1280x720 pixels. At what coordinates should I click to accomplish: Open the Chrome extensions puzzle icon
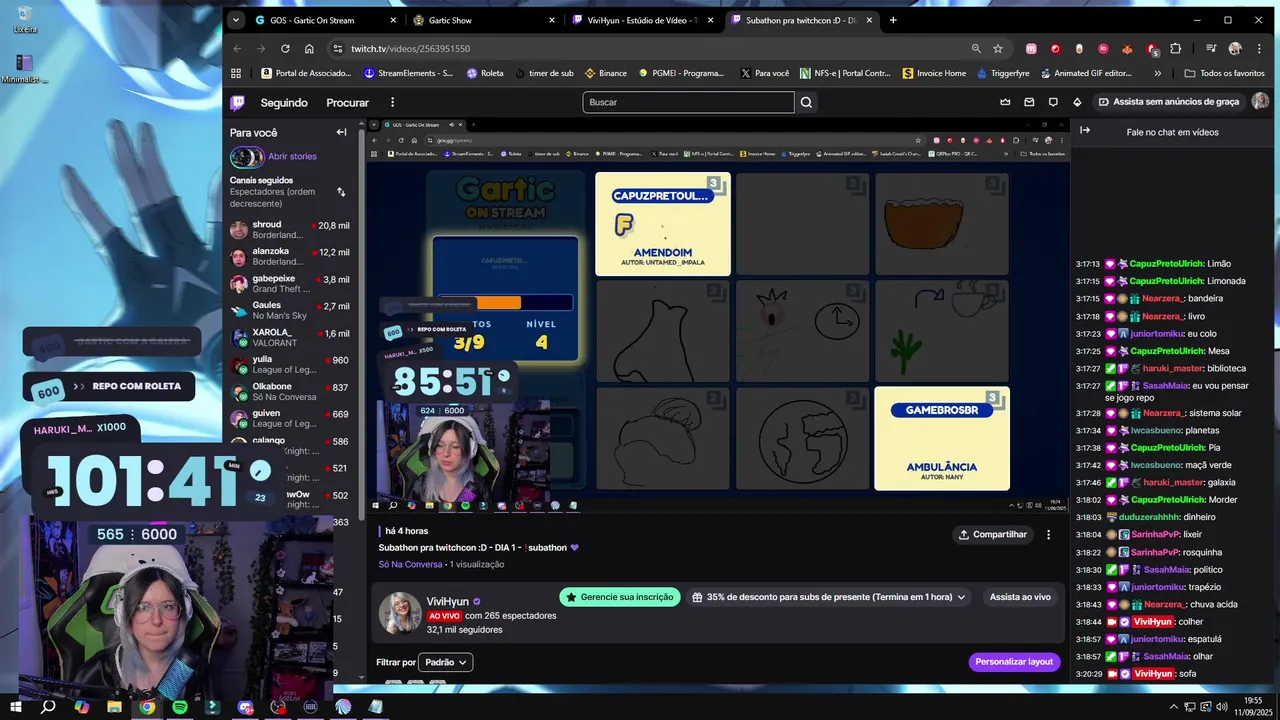click(1176, 48)
